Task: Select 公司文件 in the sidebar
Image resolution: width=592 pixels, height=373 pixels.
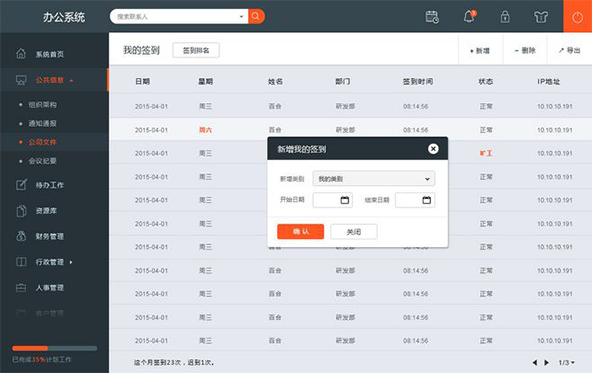Action: point(42,142)
